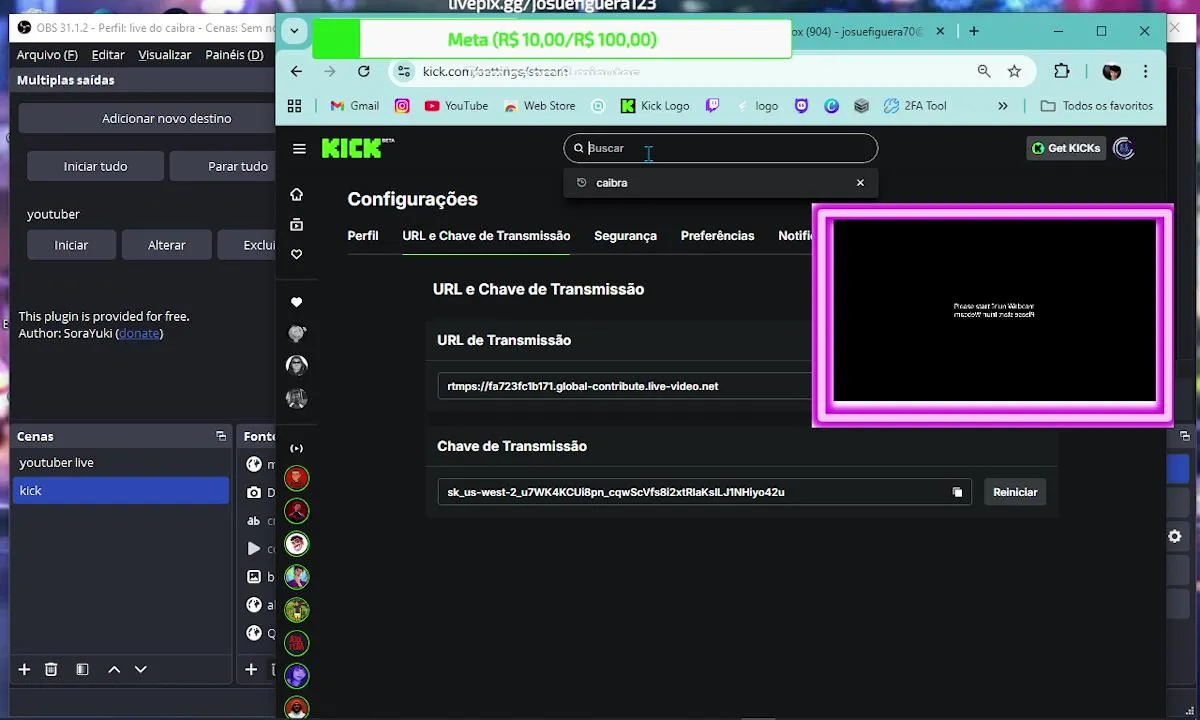Open YouTube bookmark
This screenshot has width=1200, height=720.
(x=456, y=105)
